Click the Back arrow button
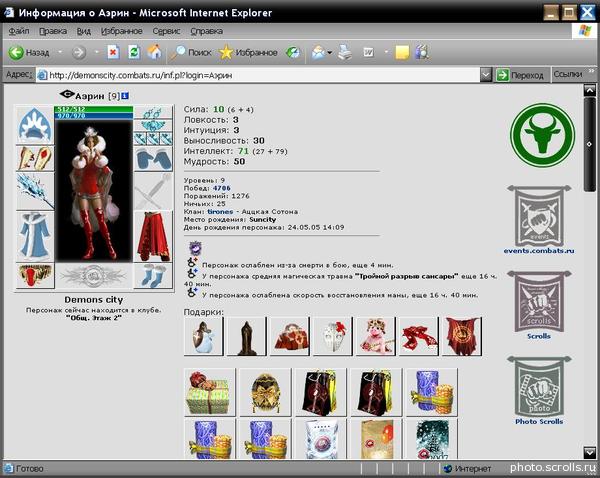 coord(16,52)
